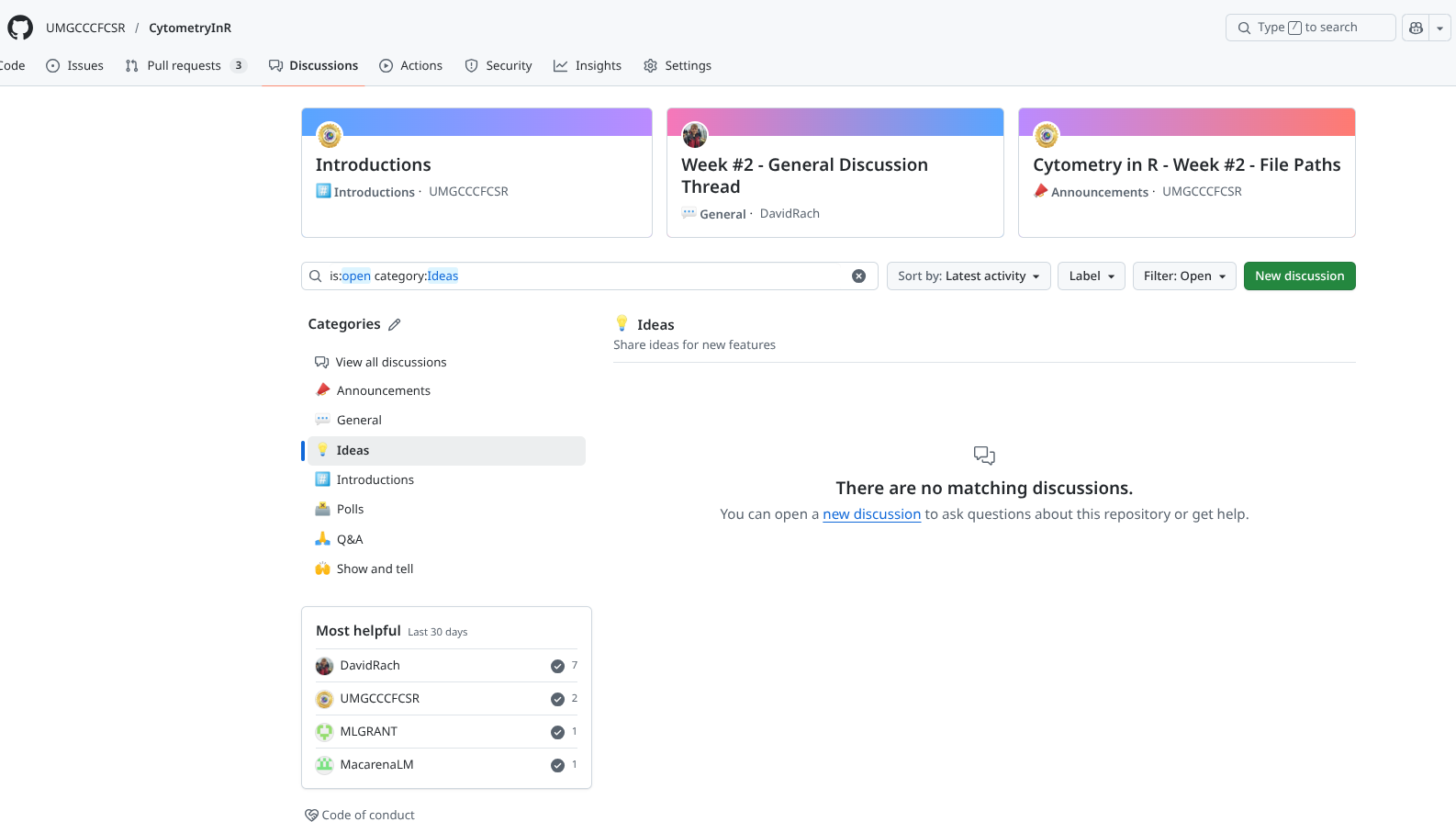Viewport: 1456px width, 822px height.
Task: Click DavidRach's avatar in Most helpful
Action: 324,666
